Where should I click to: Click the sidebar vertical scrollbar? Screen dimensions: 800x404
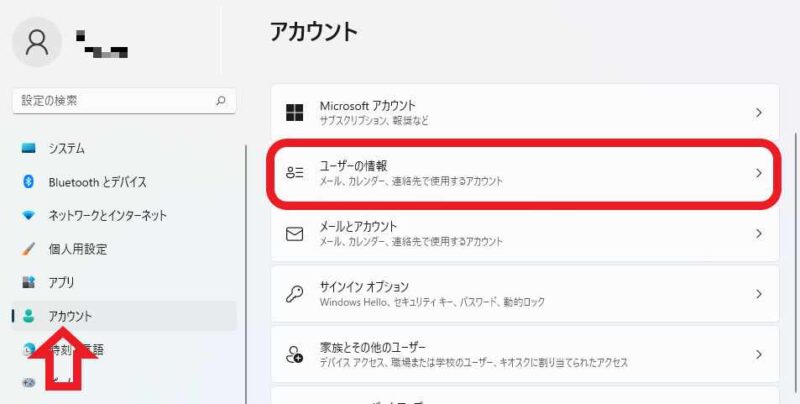pos(246,274)
